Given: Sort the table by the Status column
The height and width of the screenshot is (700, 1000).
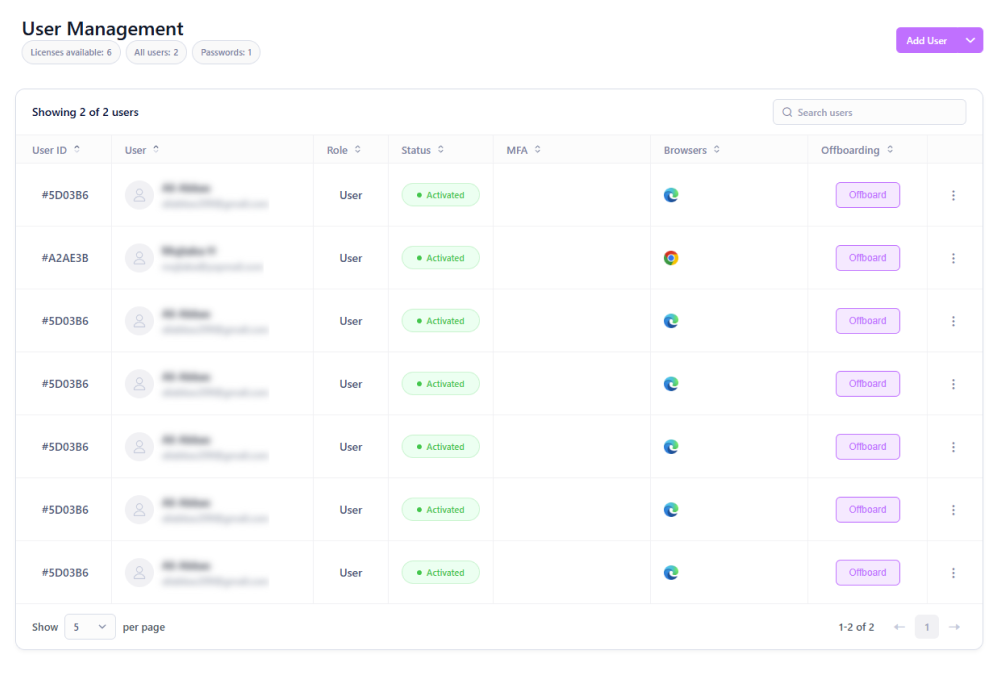Looking at the screenshot, I should (440, 150).
